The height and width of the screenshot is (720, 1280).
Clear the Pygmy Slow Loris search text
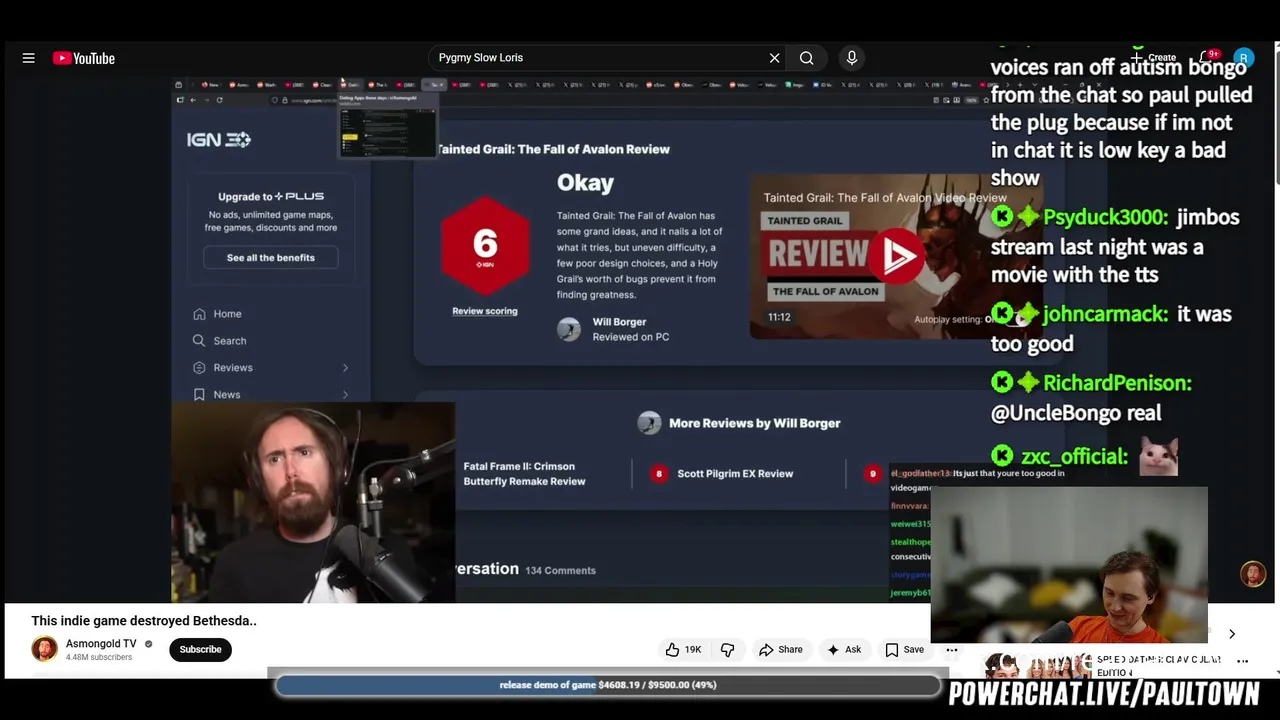coord(774,58)
